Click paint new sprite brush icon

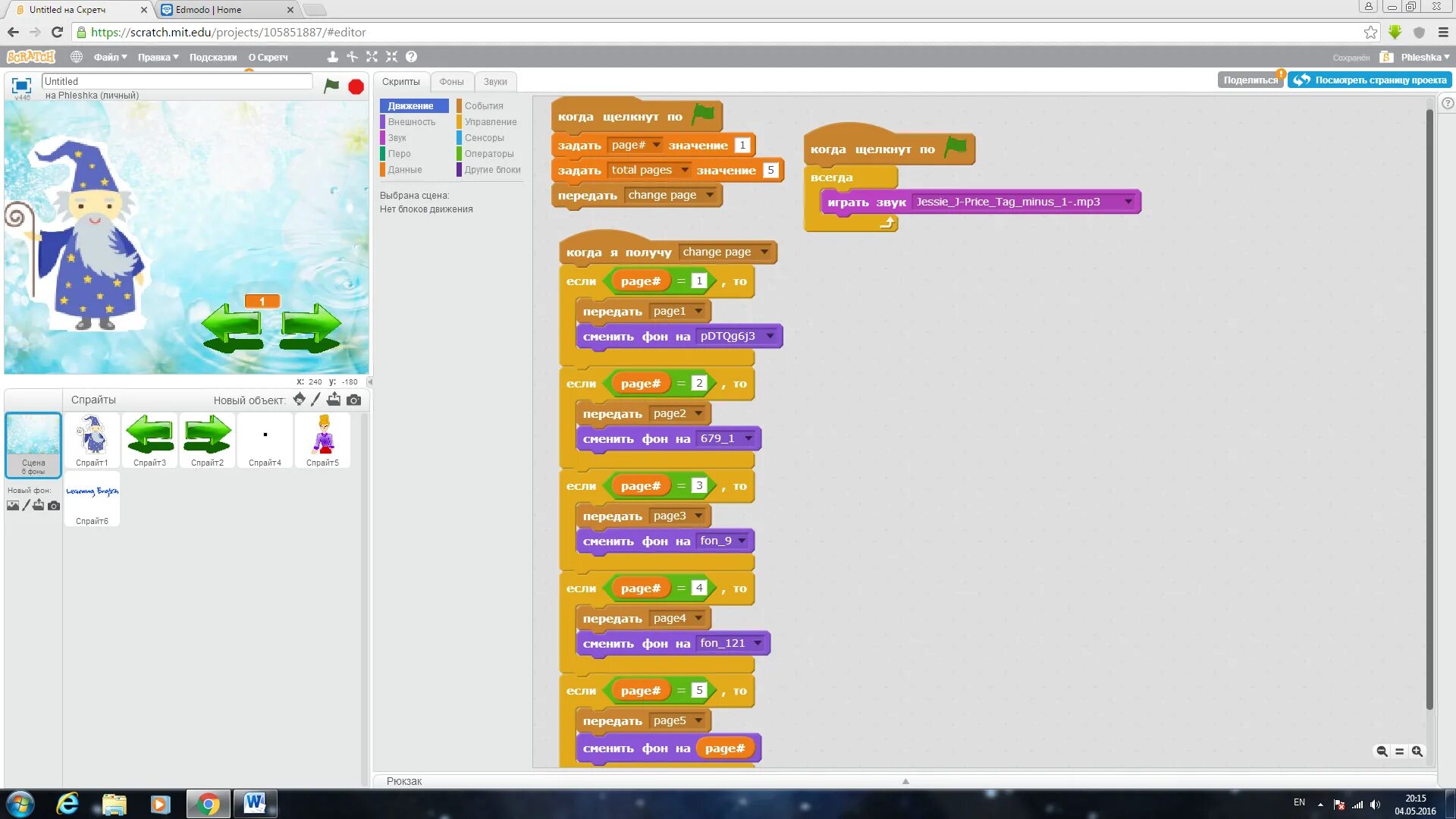316,400
